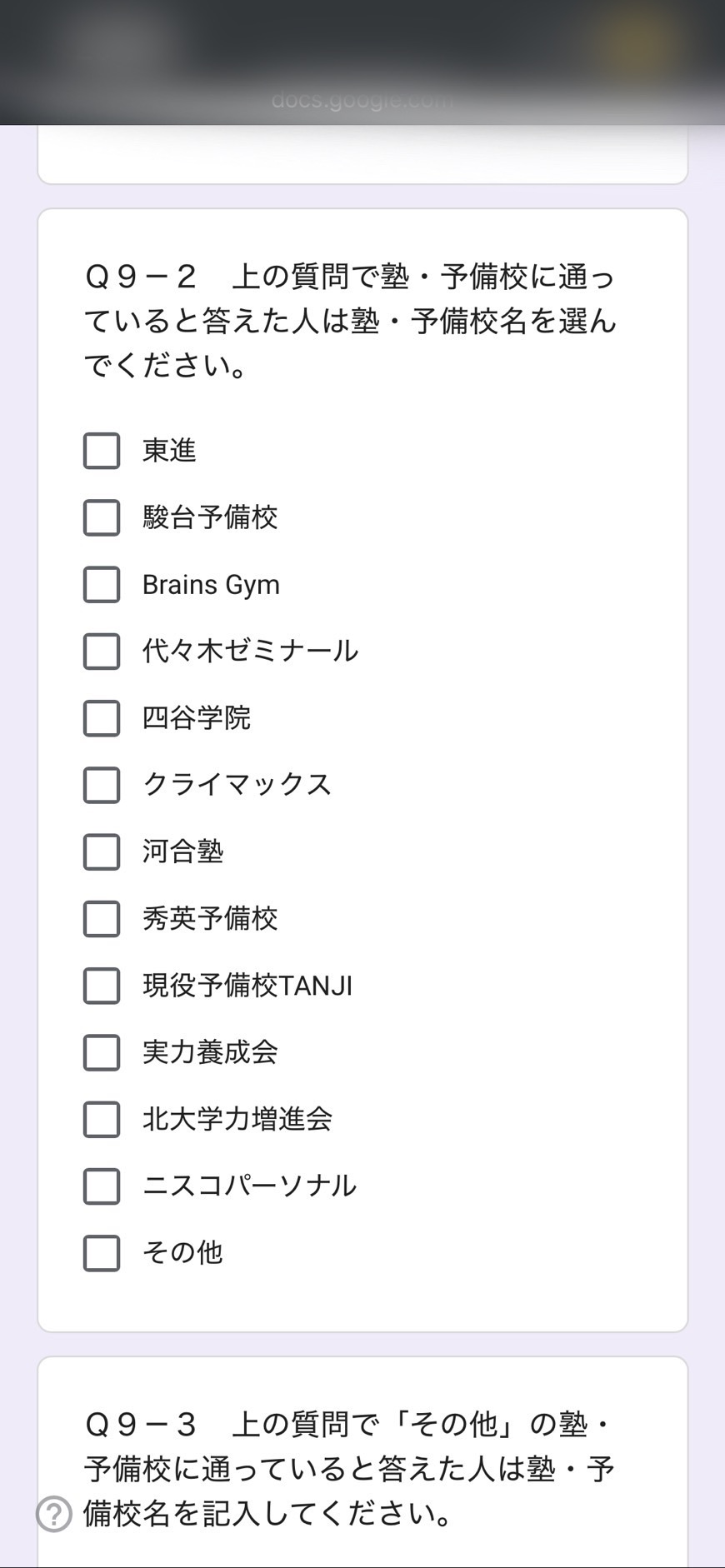
Task: Toggle the クライマックス checkbox
Action: click(x=102, y=785)
